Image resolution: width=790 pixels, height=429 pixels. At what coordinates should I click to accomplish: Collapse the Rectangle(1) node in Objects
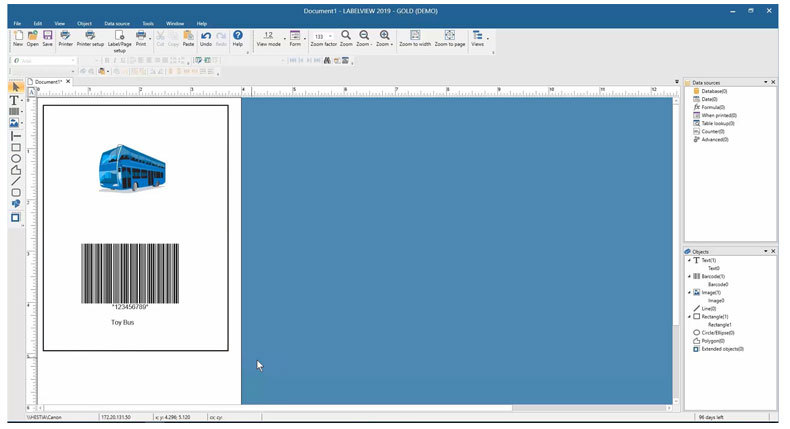click(689, 316)
